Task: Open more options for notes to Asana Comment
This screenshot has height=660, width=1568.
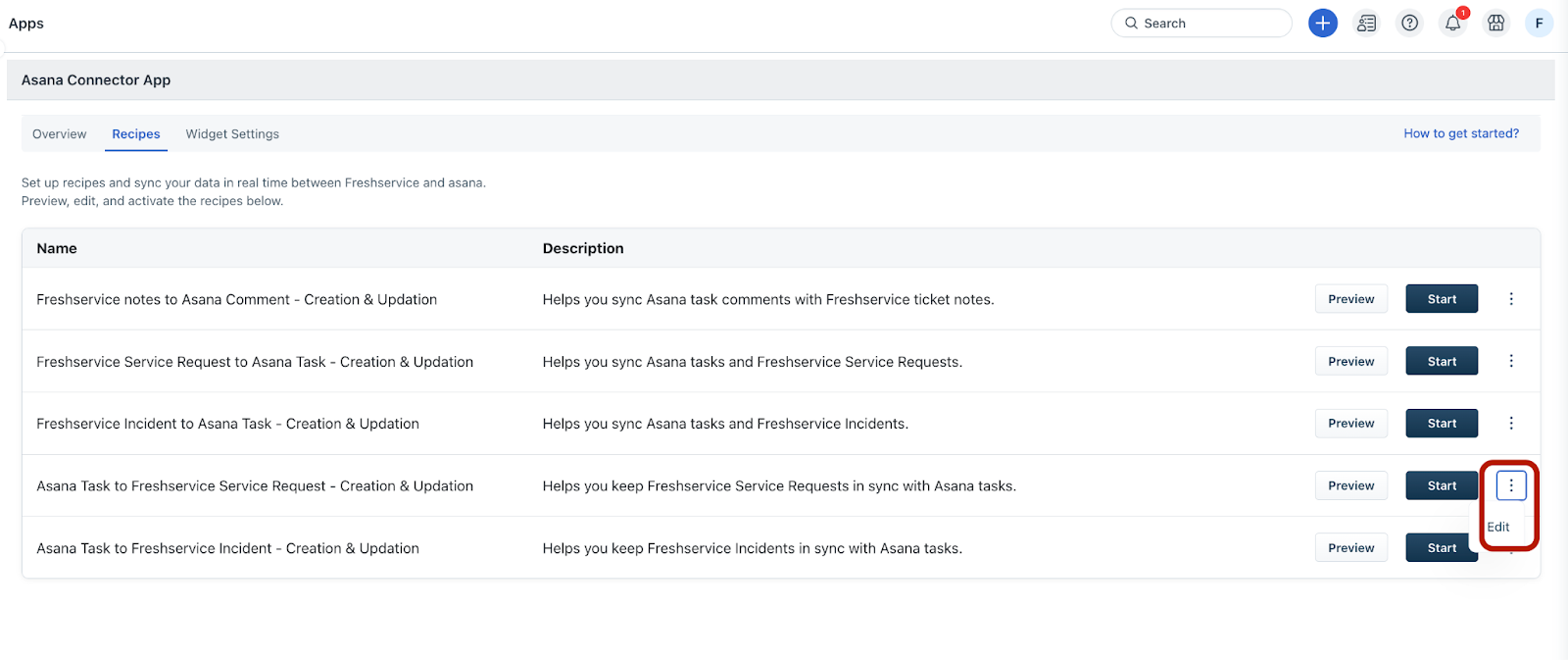Action: (1511, 299)
